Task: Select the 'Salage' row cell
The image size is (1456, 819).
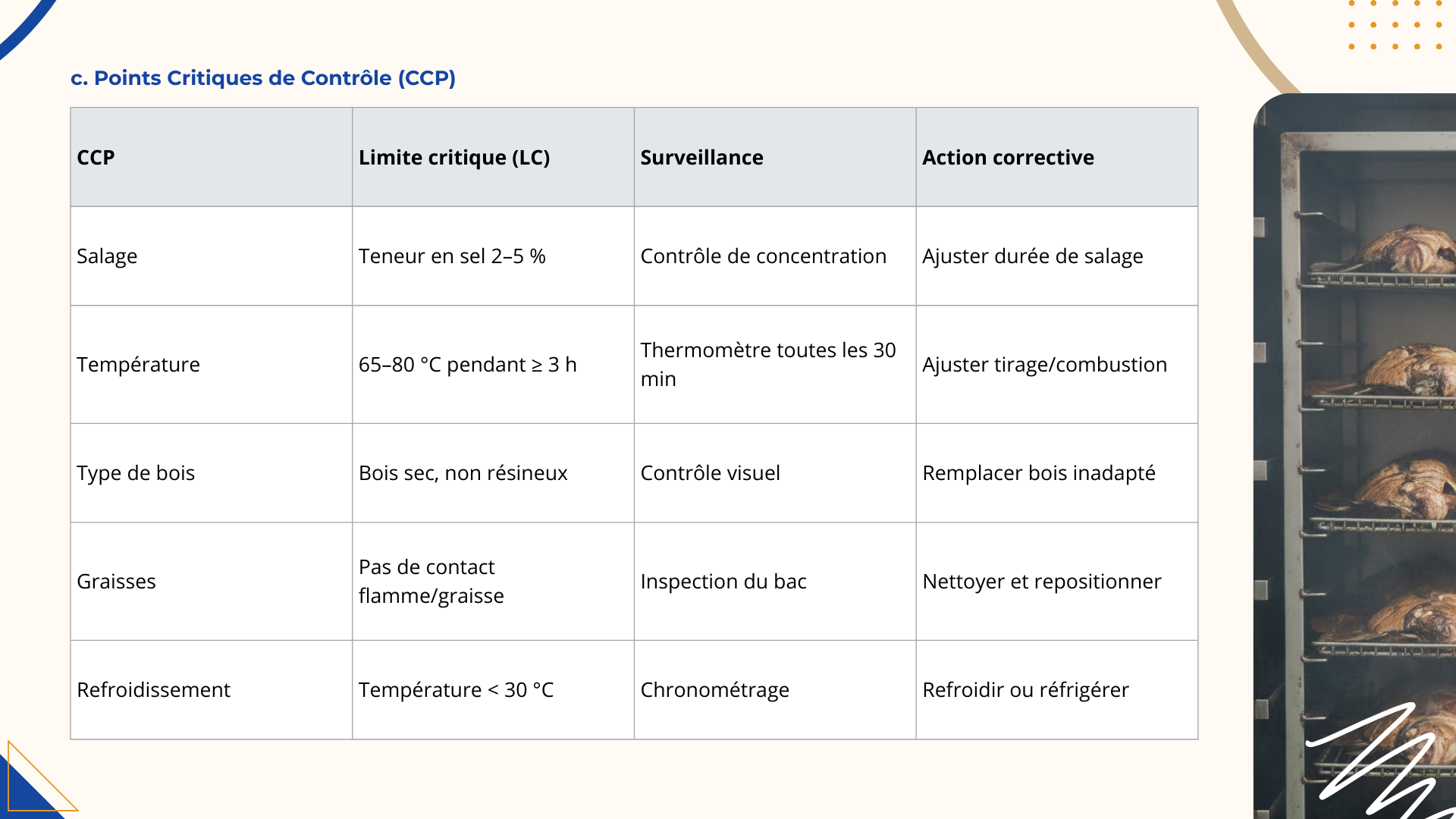Action: (x=212, y=256)
